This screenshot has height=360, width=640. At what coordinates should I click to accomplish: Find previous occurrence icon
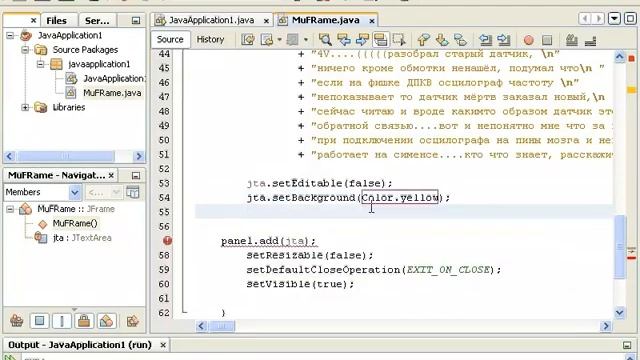point(344,40)
